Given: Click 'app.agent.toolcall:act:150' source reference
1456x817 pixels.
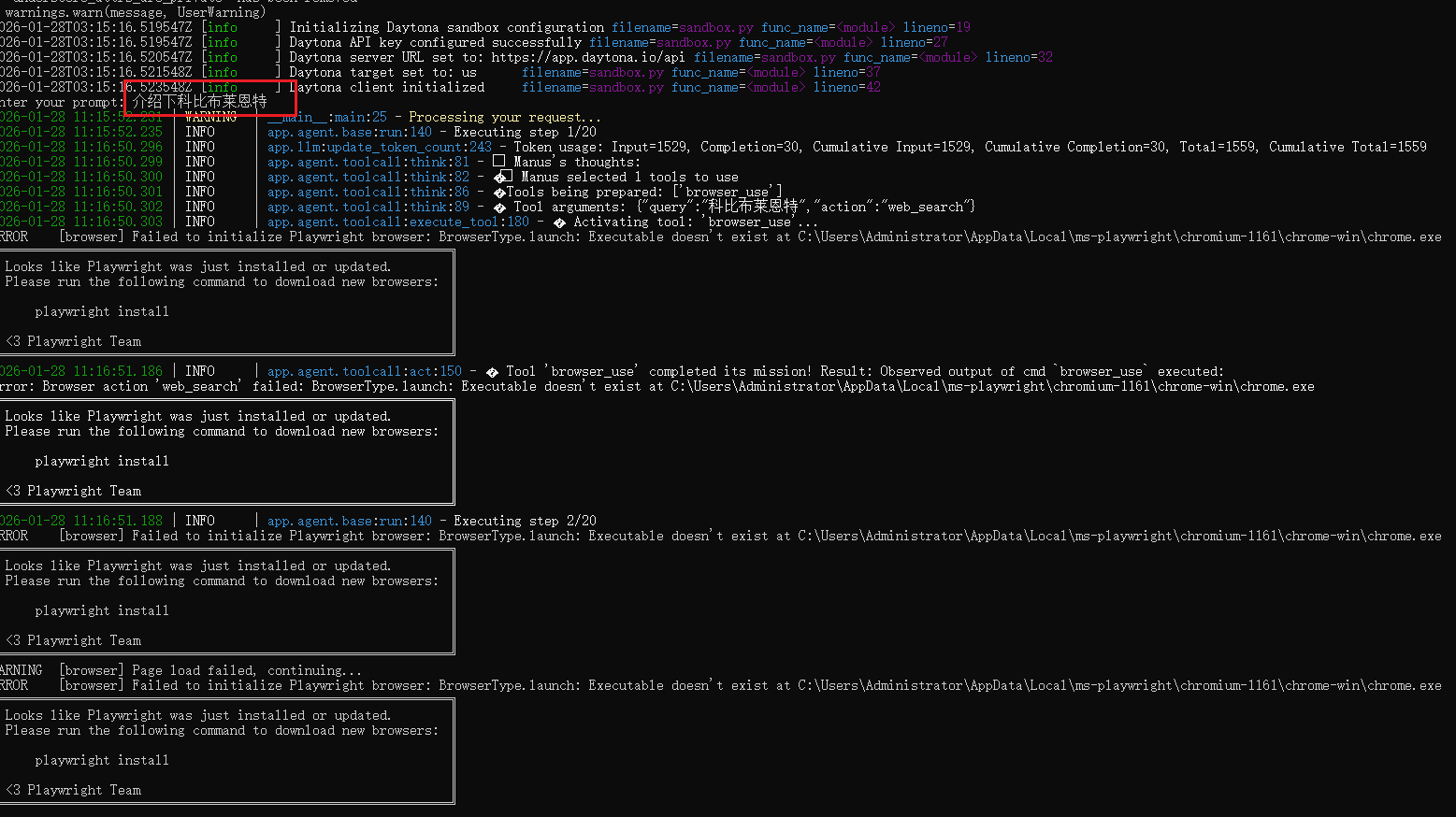Looking at the screenshot, I should 365,371.
